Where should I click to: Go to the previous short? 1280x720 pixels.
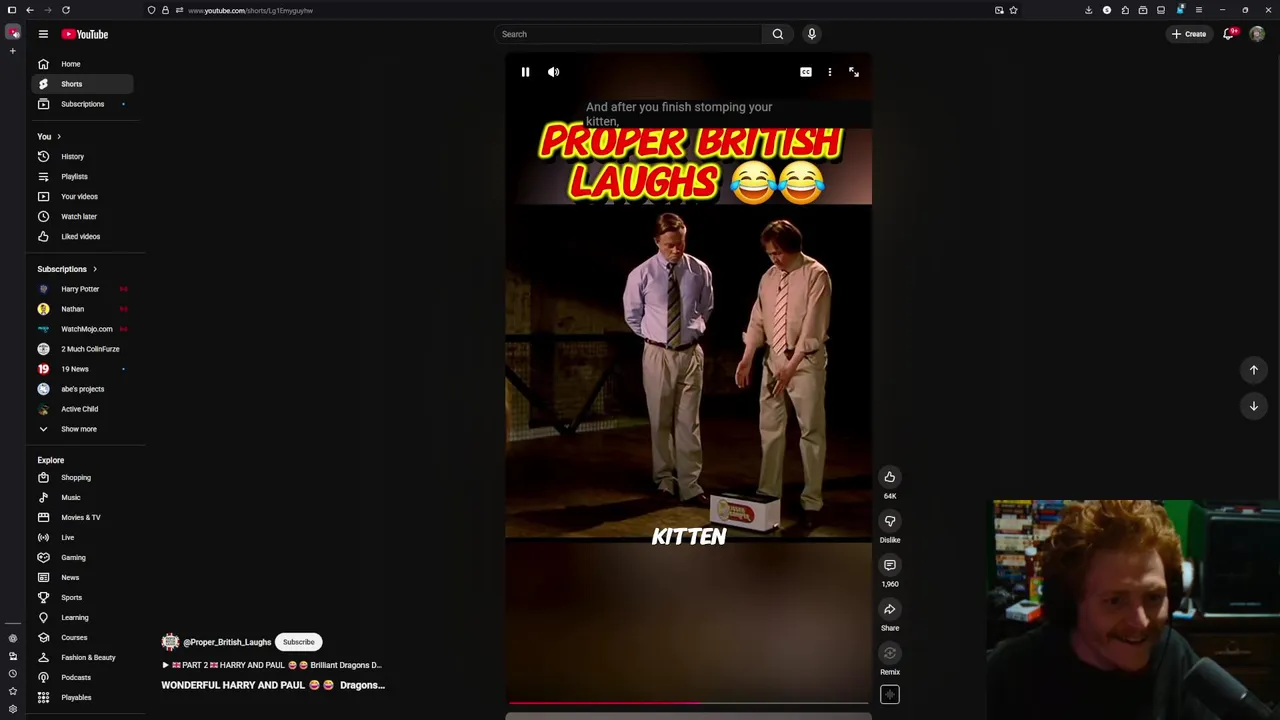coord(1253,370)
